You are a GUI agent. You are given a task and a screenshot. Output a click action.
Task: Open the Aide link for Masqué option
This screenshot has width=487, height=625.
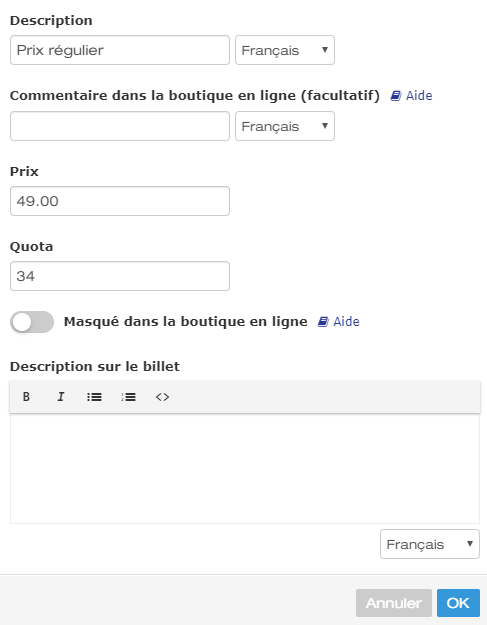[346, 322]
